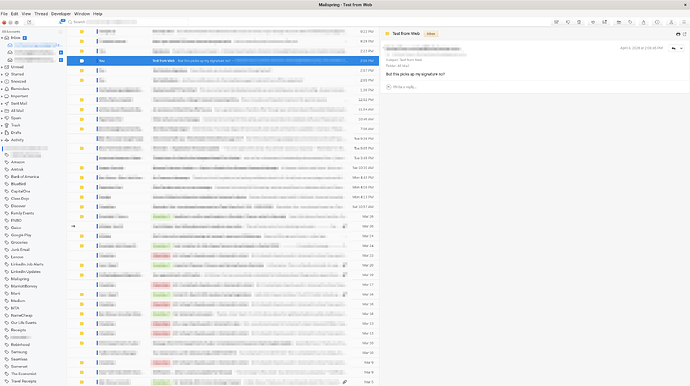Click the Inbox label tag on thread header
The height and width of the screenshot is (386, 690).
[x=431, y=34]
